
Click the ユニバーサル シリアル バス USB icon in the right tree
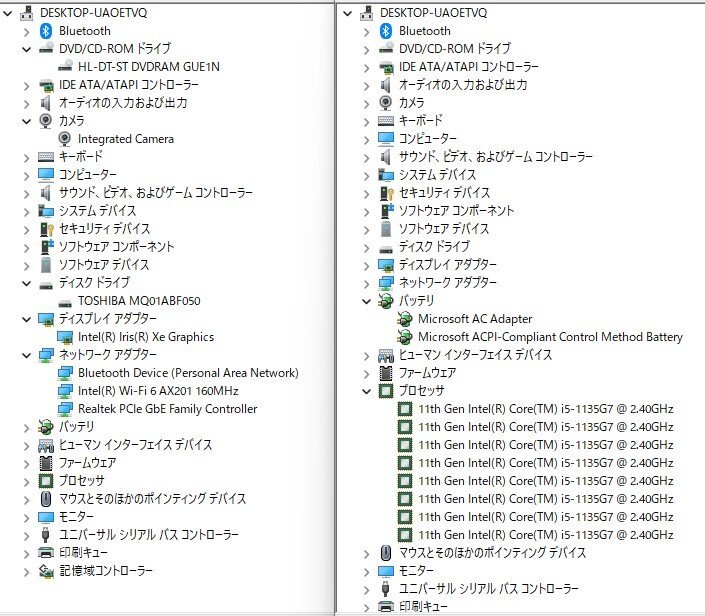385,589
